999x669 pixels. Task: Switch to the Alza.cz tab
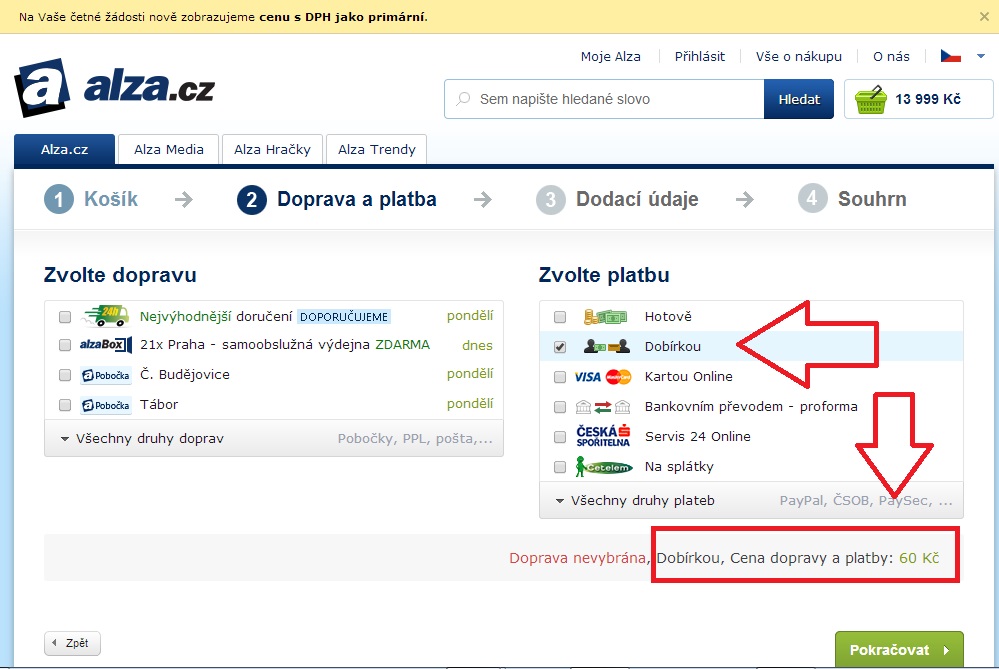tap(64, 149)
